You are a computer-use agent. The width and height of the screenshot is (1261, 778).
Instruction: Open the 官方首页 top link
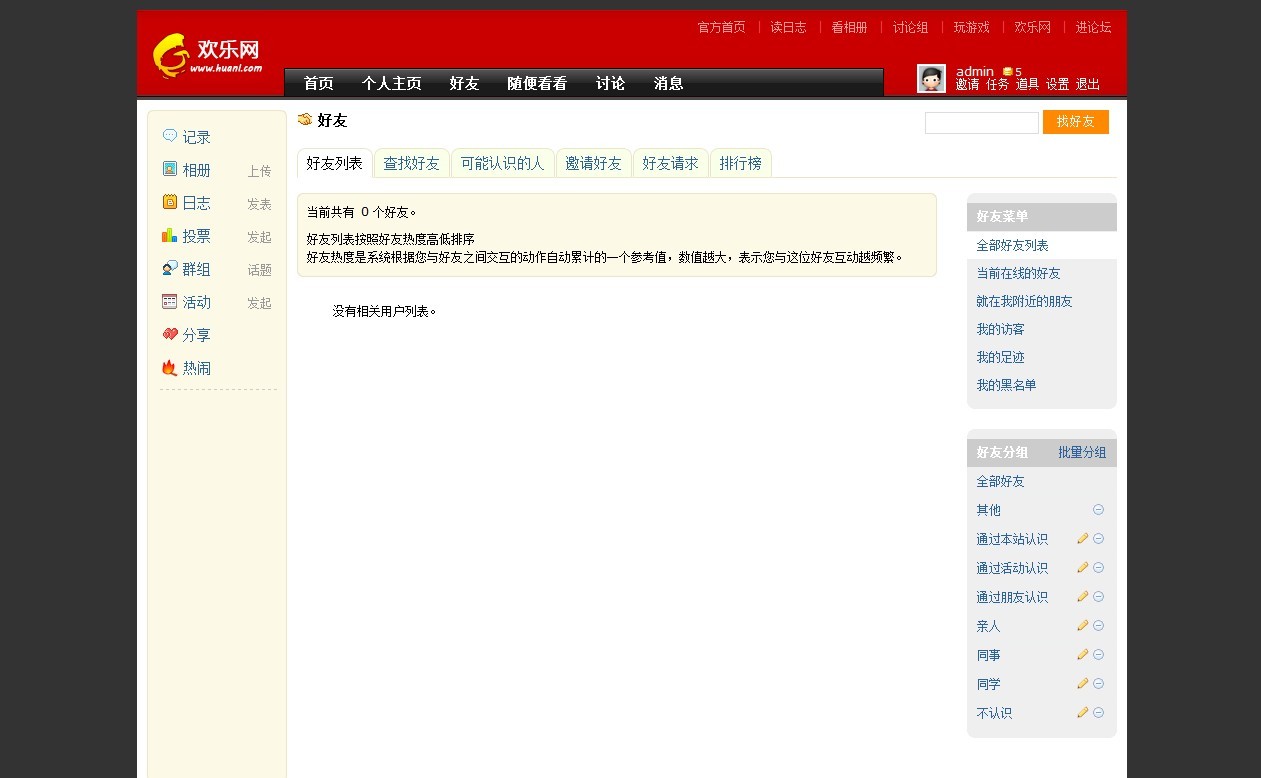click(721, 27)
